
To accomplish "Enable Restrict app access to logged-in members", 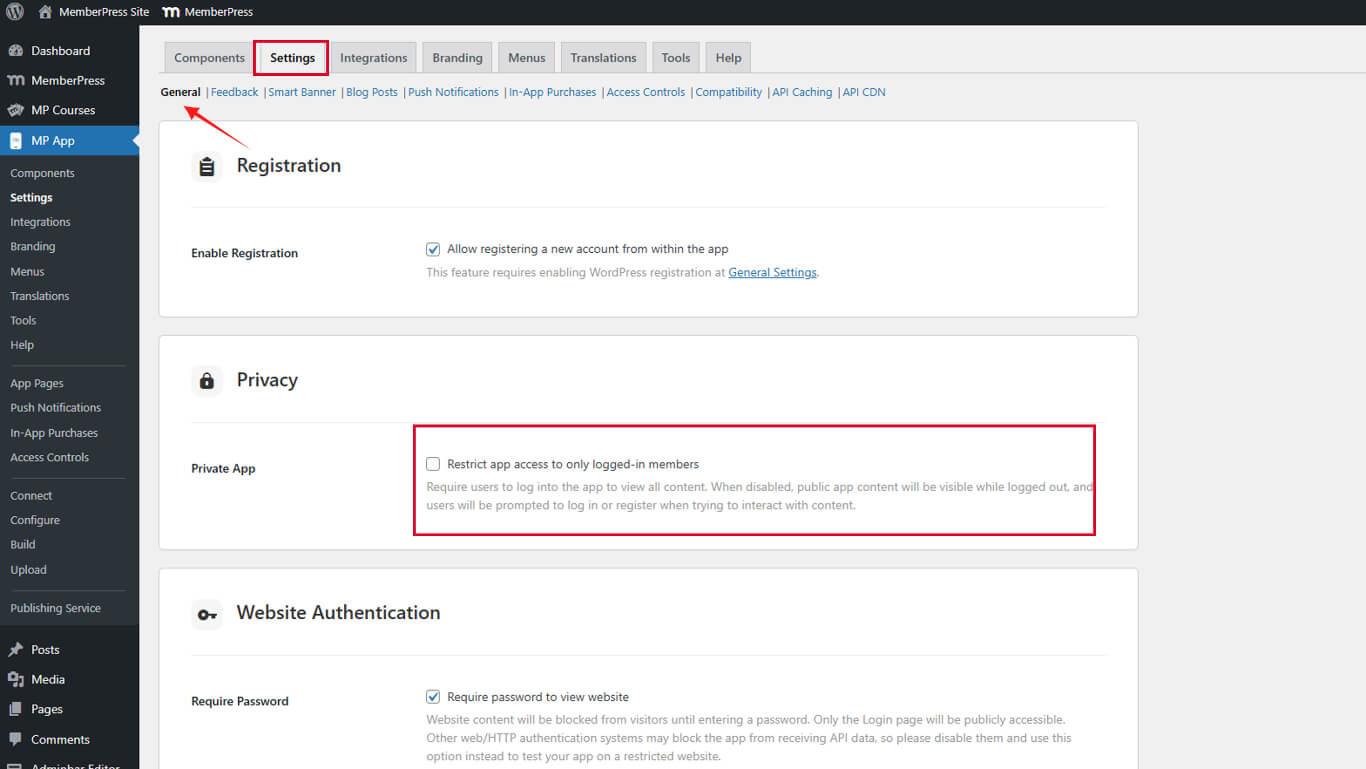I will pos(433,464).
